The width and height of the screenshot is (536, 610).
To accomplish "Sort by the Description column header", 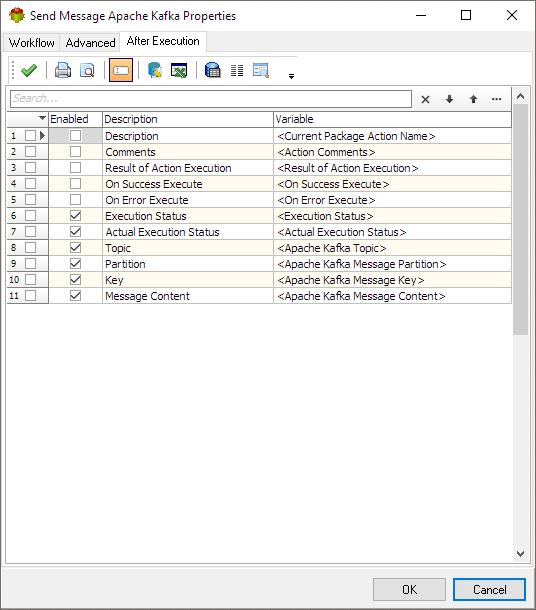I will tap(188, 119).
